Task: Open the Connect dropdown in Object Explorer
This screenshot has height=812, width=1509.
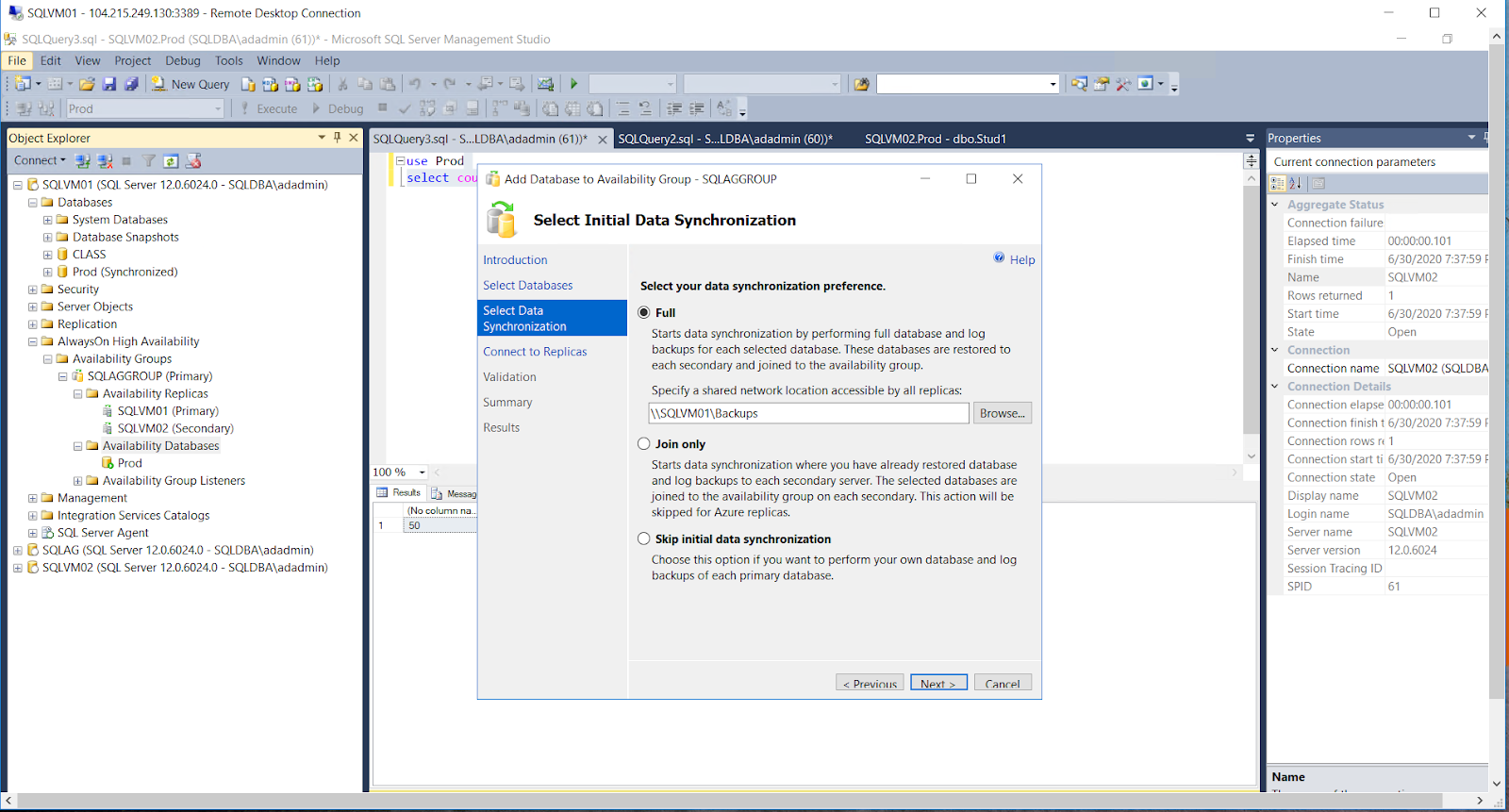Action: (x=40, y=160)
